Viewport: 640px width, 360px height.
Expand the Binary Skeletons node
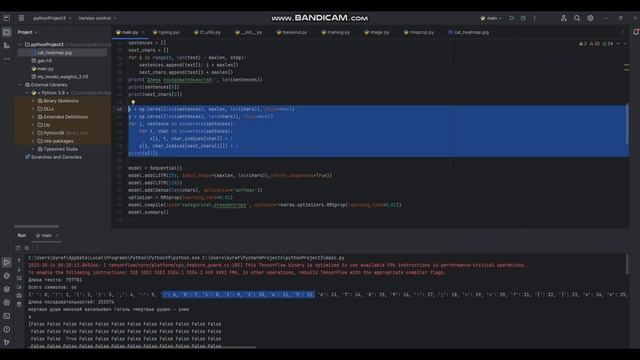pyautogui.click(x=34, y=101)
